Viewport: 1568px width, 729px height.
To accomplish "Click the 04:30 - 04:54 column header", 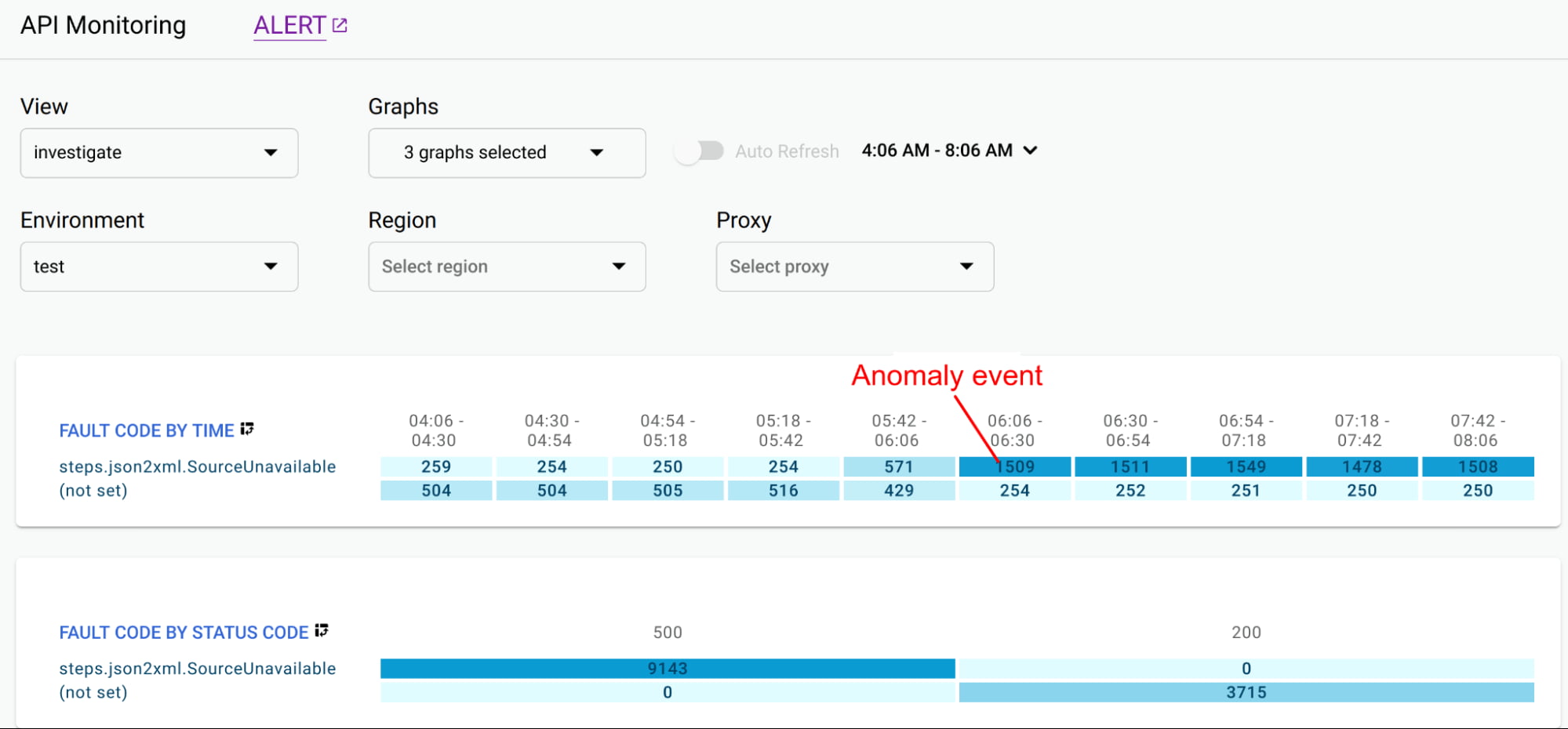I will pos(551,430).
